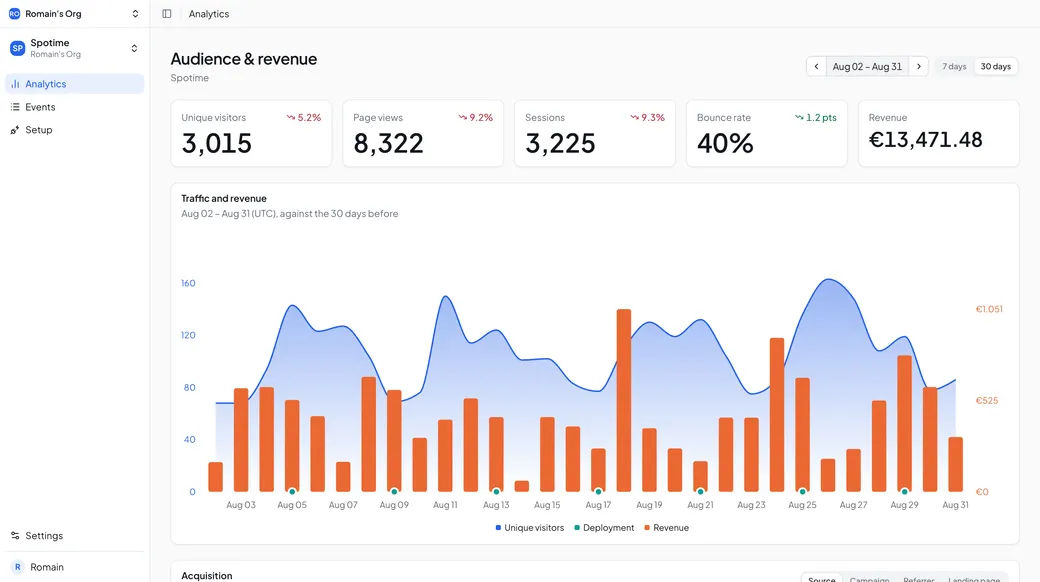Click the 3,015 unique visitors value
Screen dimensions: 1040x582
[x=217, y=143]
